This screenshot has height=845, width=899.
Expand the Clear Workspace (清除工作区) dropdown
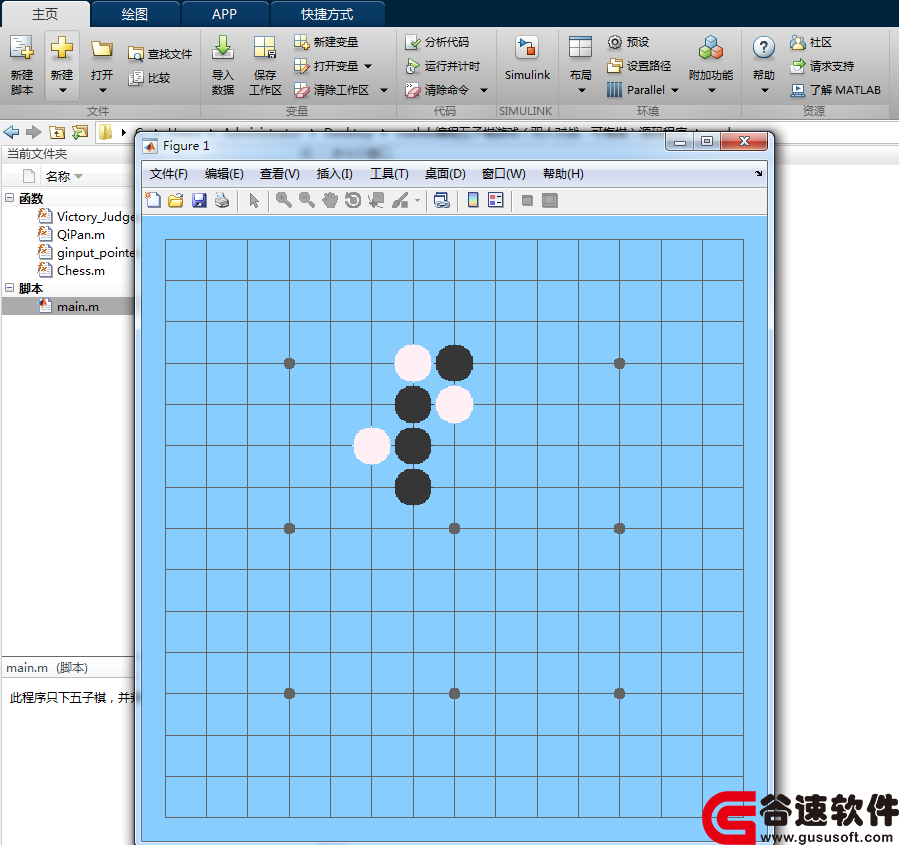(x=384, y=90)
